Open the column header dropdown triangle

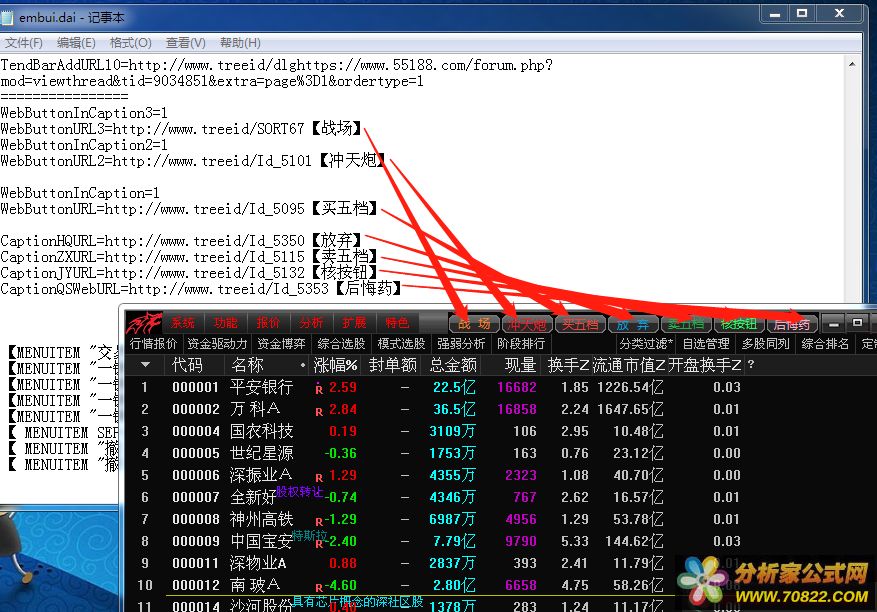point(145,365)
